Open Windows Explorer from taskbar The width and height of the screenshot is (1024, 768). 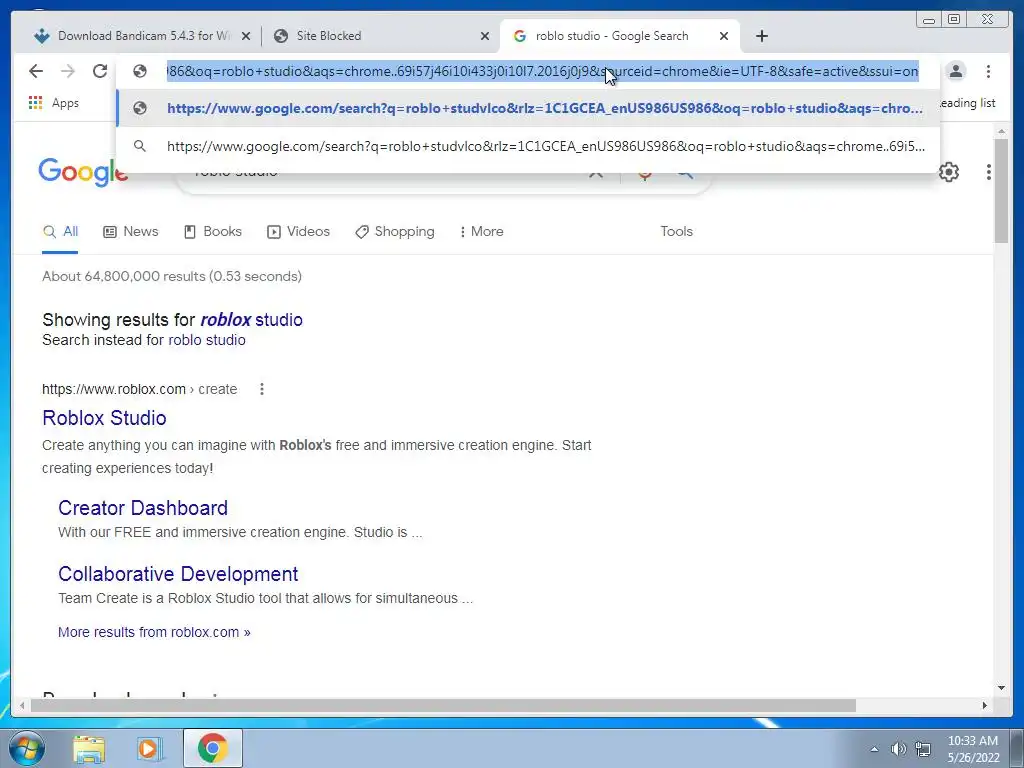[x=89, y=748]
